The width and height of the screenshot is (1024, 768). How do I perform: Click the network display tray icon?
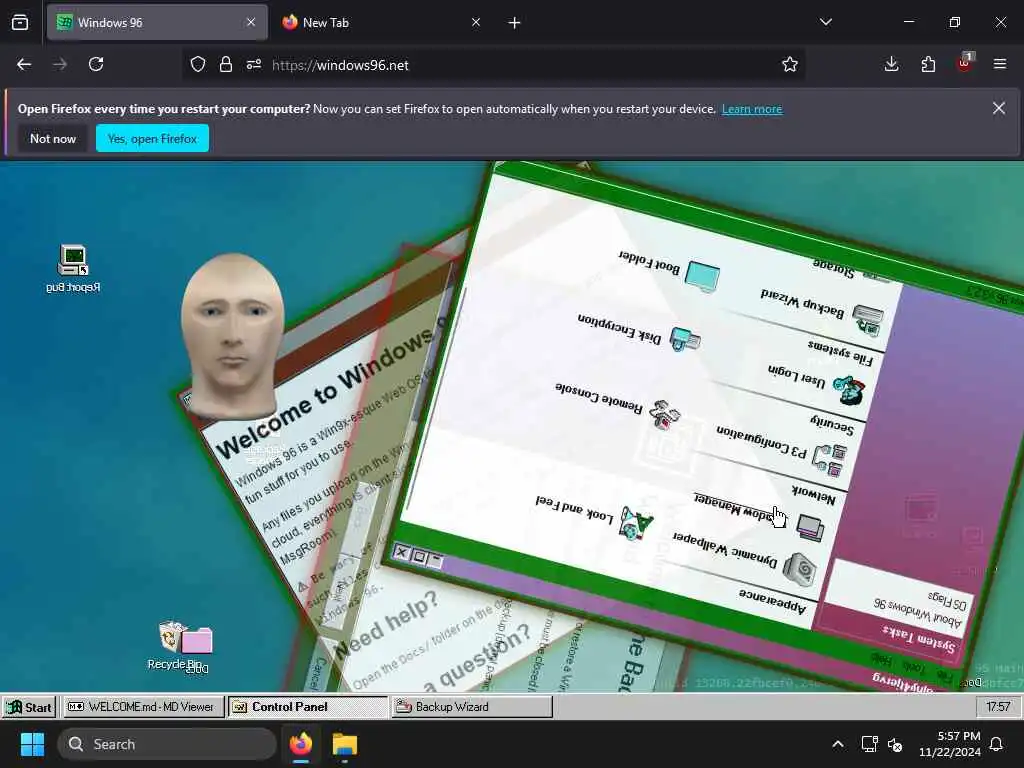point(869,744)
